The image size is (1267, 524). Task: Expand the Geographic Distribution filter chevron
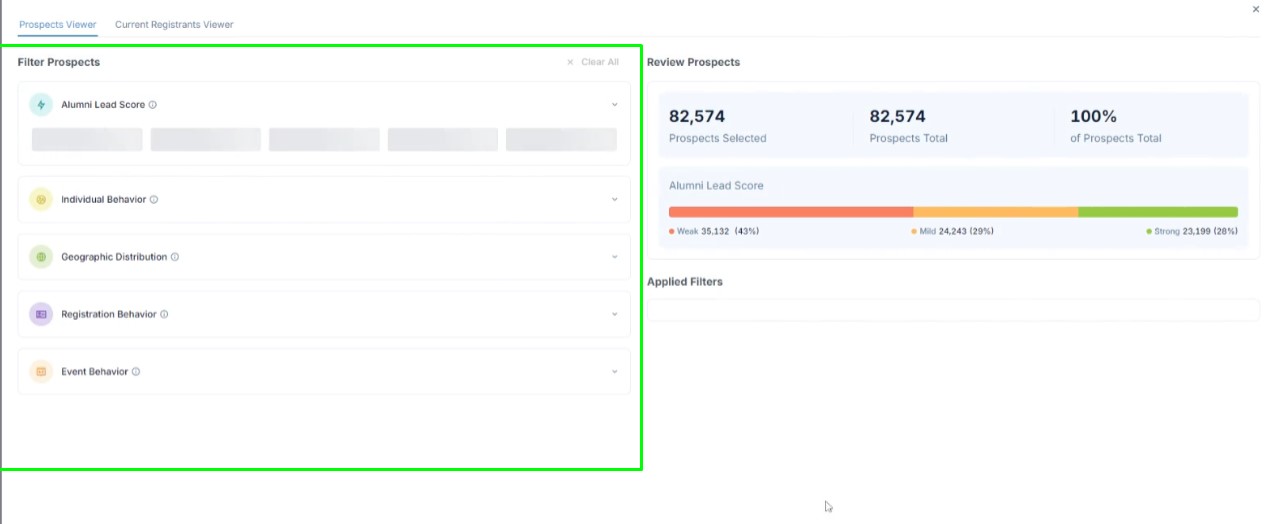[615, 257]
